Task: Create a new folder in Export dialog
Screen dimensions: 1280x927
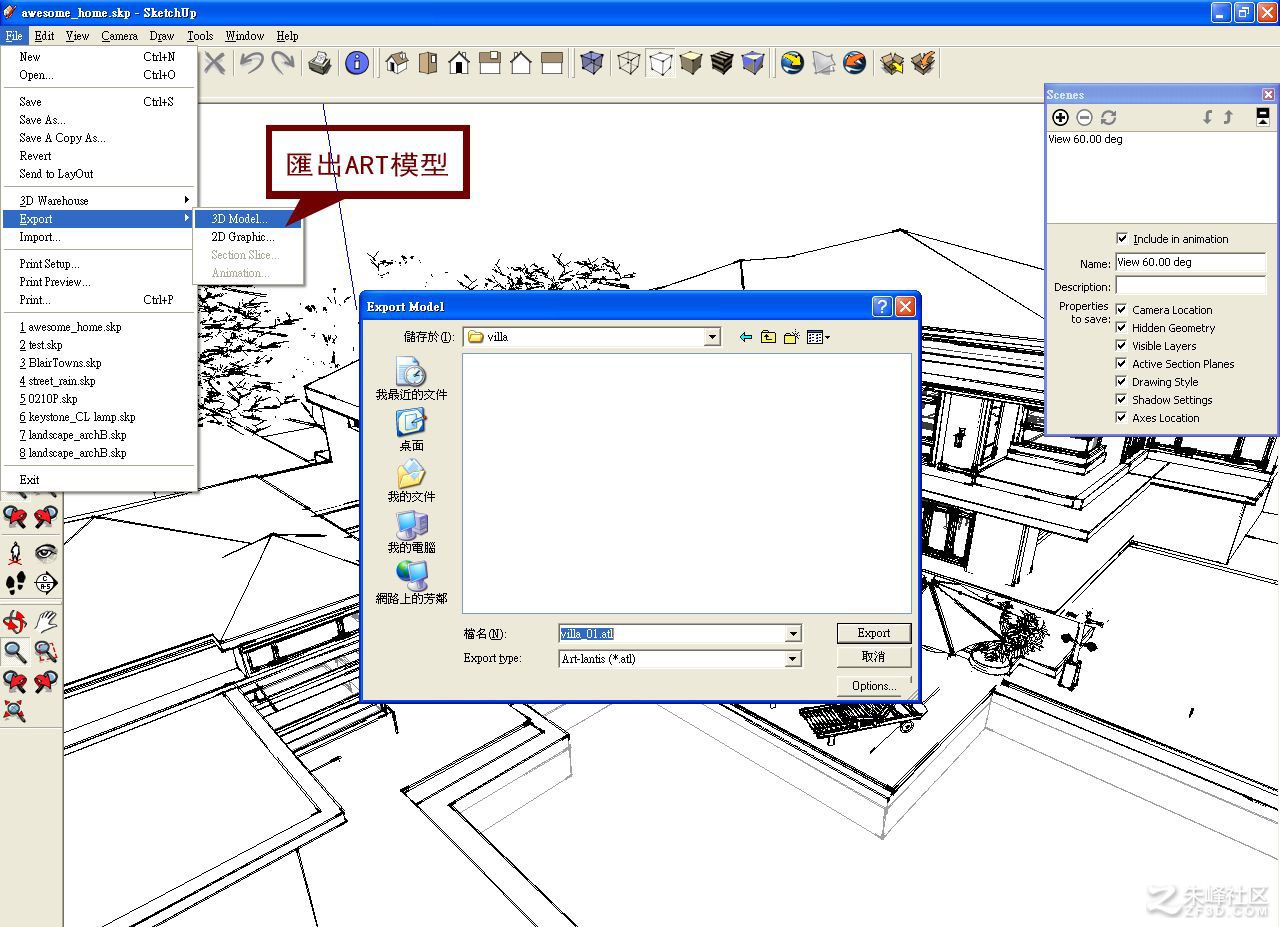Action: [x=791, y=337]
